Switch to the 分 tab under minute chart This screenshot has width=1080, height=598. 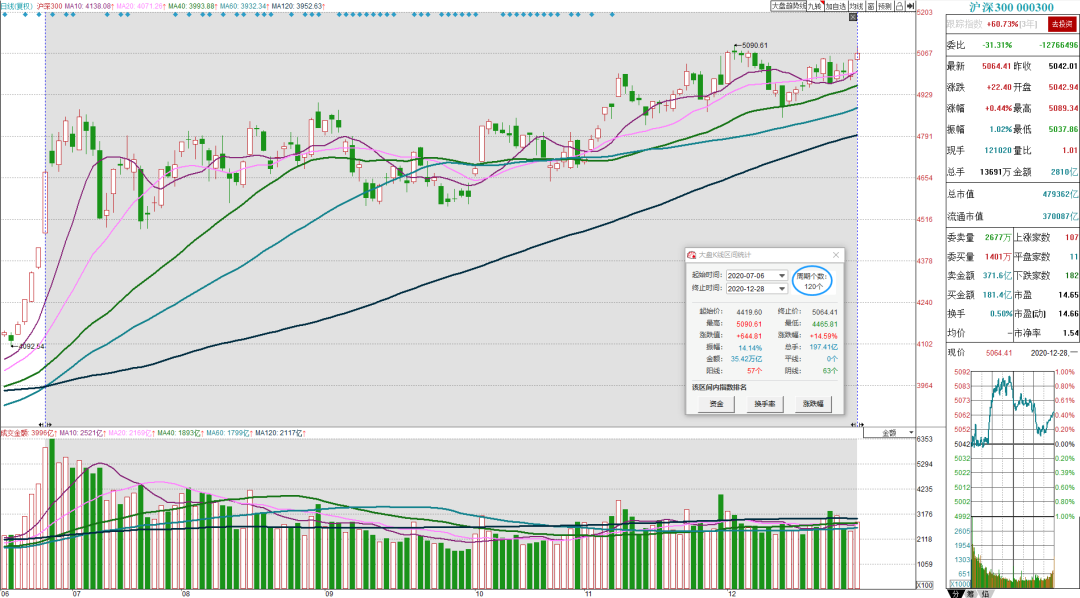click(x=955, y=593)
